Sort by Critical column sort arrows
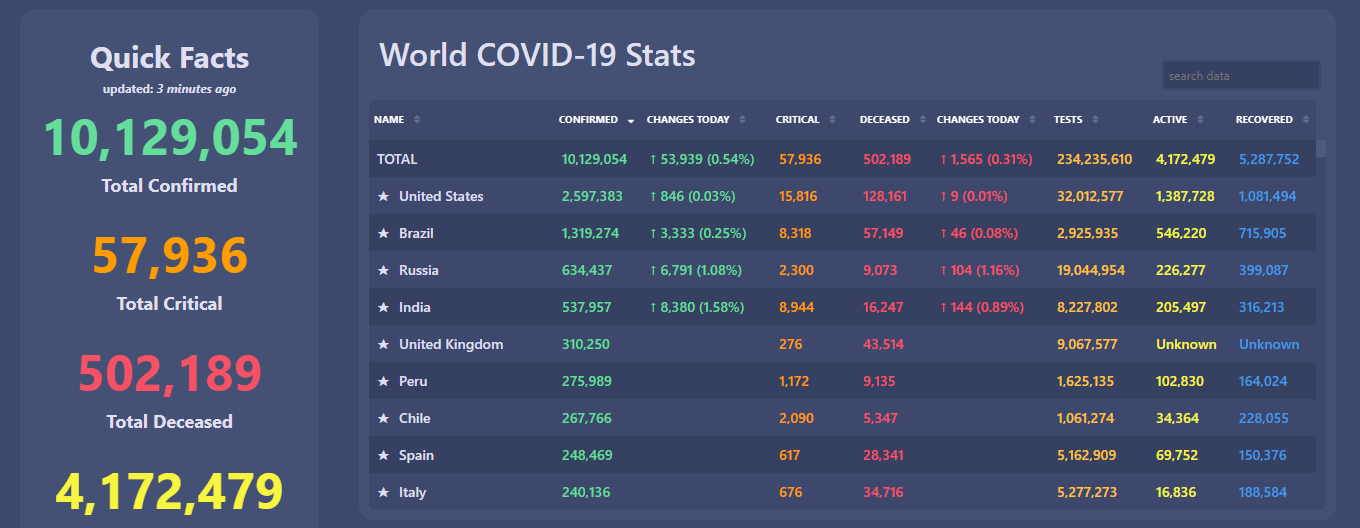The height and width of the screenshot is (528, 1360). (x=832, y=120)
